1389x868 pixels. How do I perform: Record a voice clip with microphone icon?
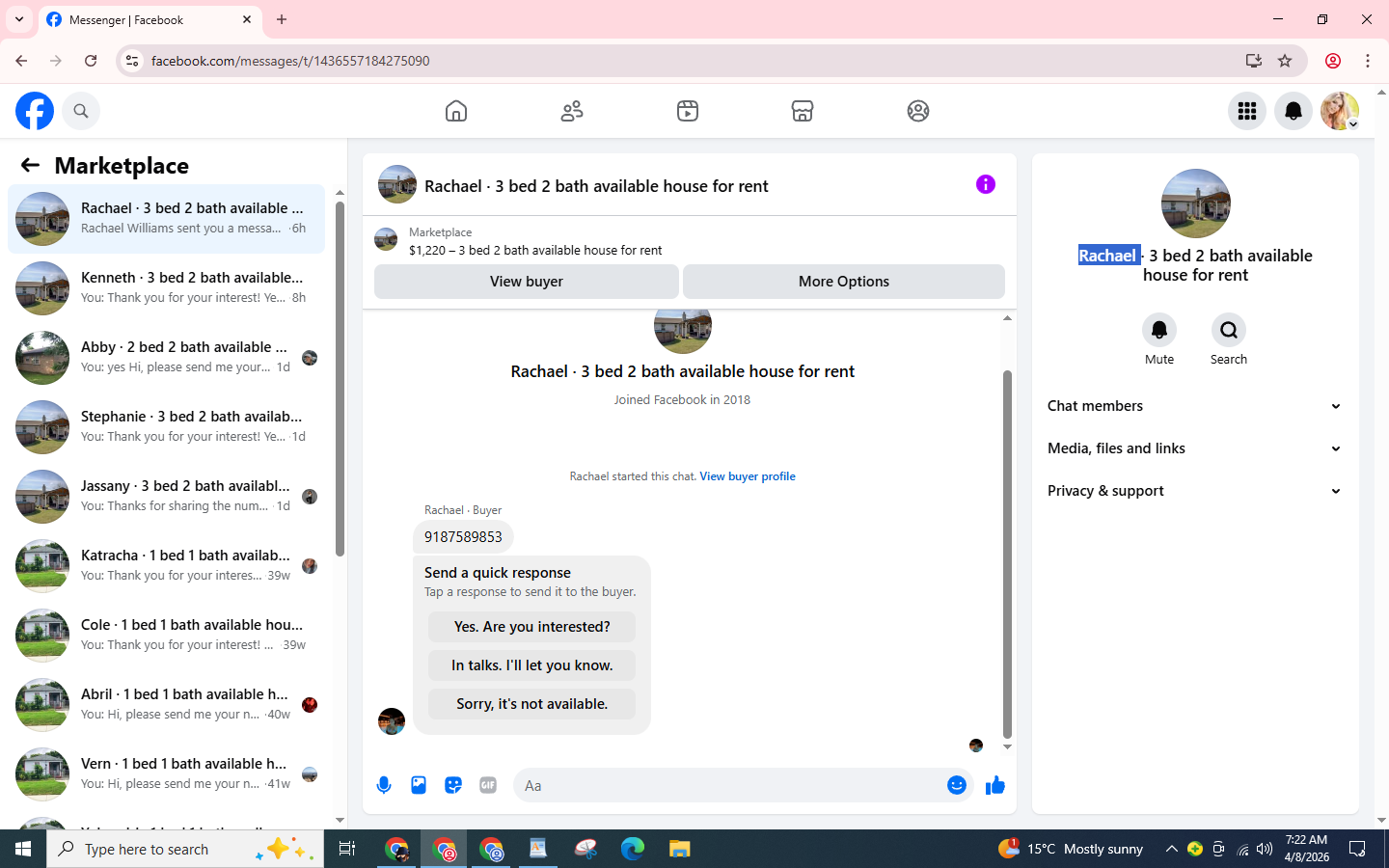384,785
